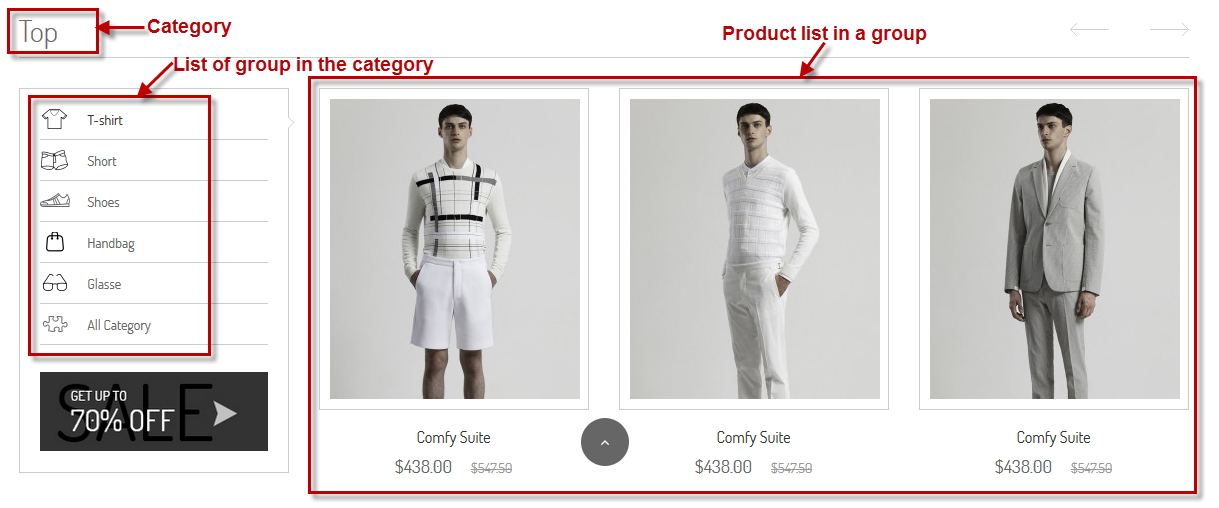Click the All Category puzzle icon
The width and height of the screenshot is (1219, 508).
(x=54, y=324)
